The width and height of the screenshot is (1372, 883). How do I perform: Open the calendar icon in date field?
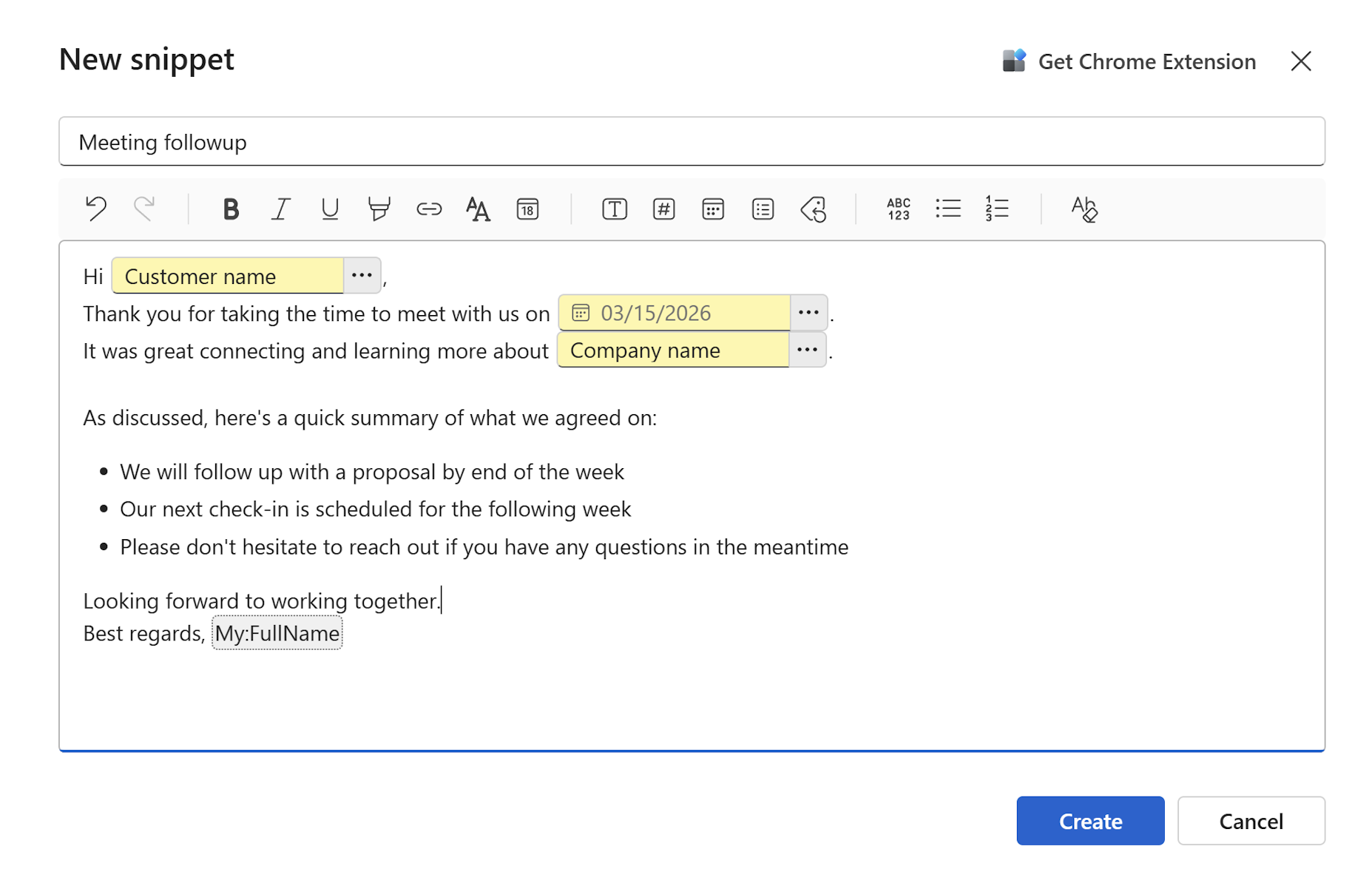click(x=581, y=313)
